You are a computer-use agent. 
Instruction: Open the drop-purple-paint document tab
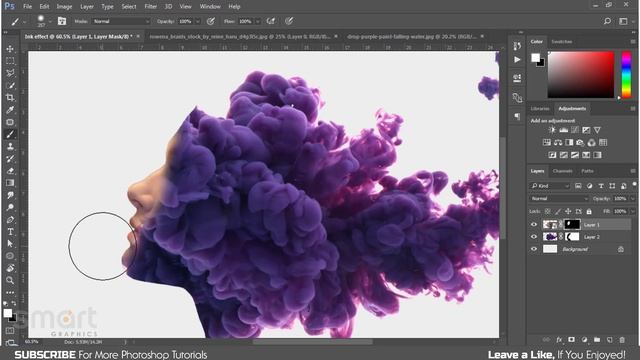pos(411,37)
